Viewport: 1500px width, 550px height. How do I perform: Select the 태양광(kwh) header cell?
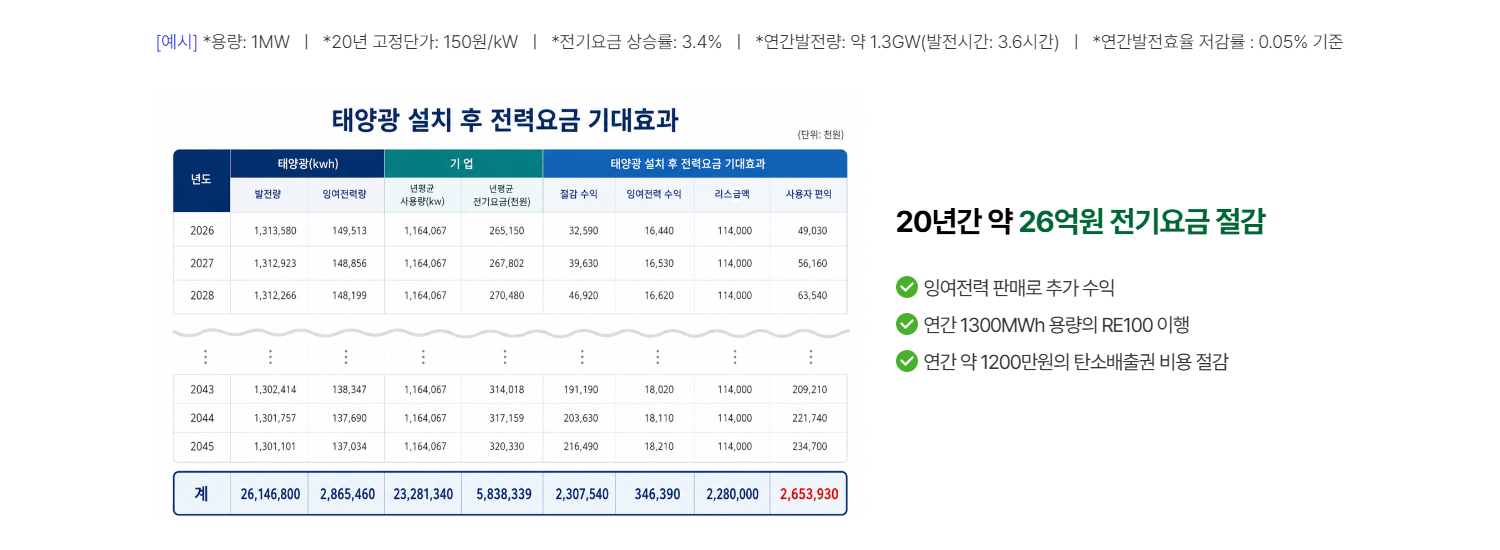coord(308,164)
